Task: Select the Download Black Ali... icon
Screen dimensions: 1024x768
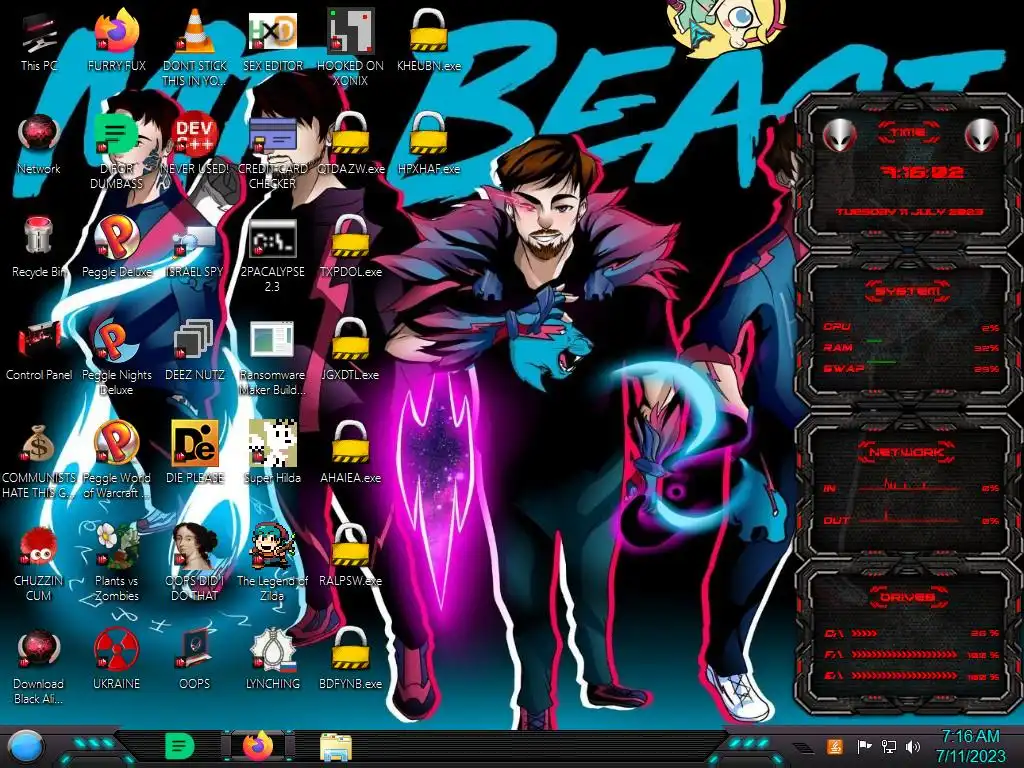Action: [39, 667]
